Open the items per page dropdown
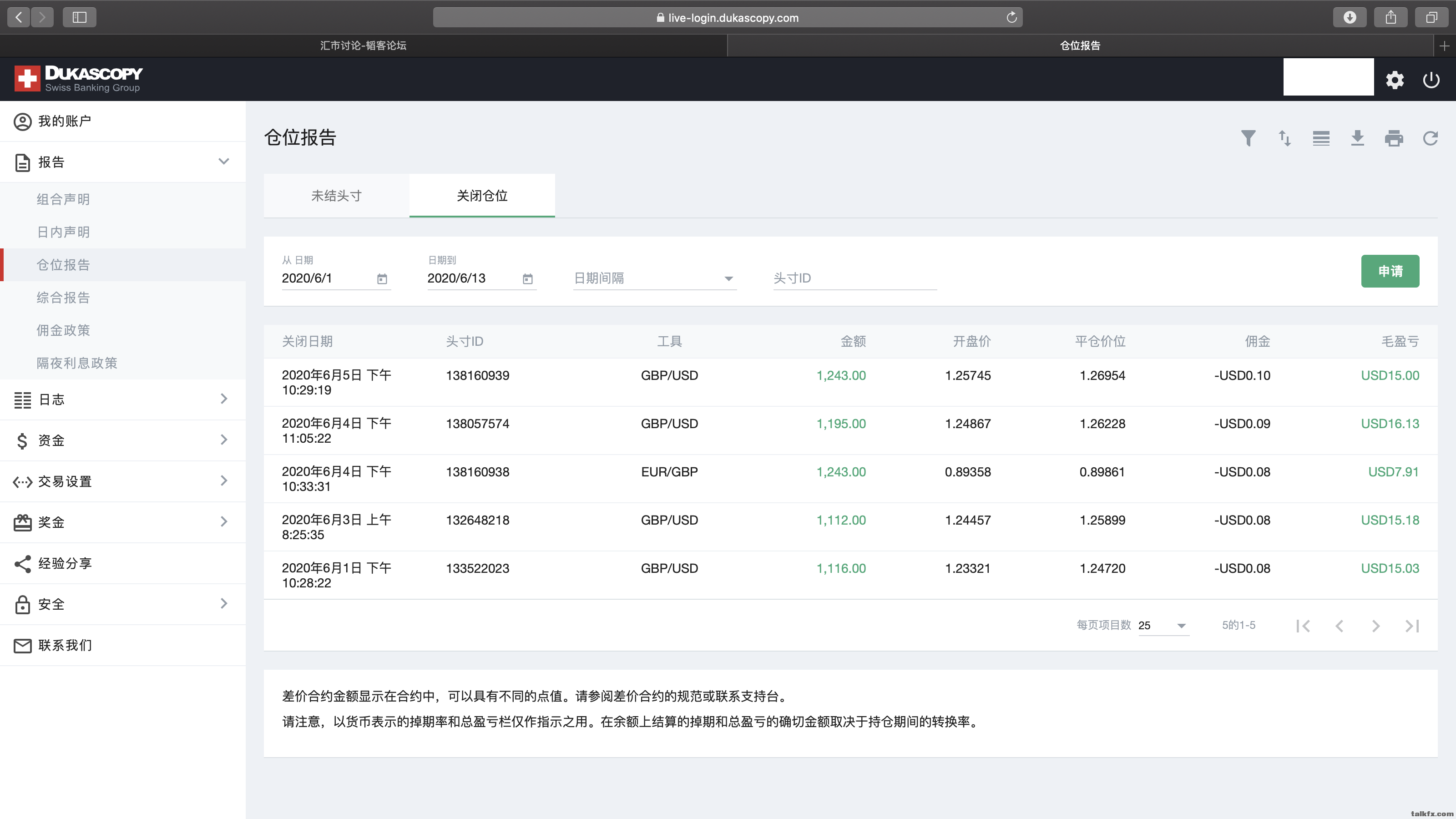The image size is (1456, 819). pyautogui.click(x=1163, y=625)
